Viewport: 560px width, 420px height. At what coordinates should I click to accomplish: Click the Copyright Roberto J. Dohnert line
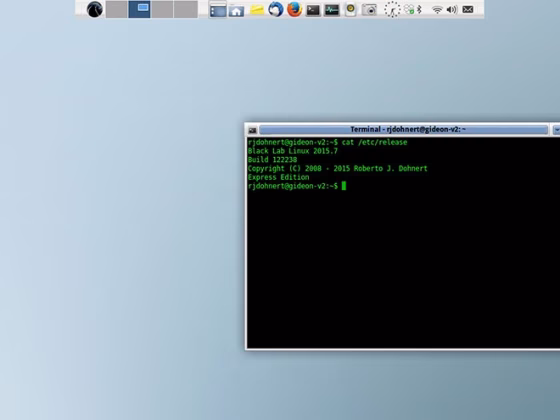click(338, 168)
